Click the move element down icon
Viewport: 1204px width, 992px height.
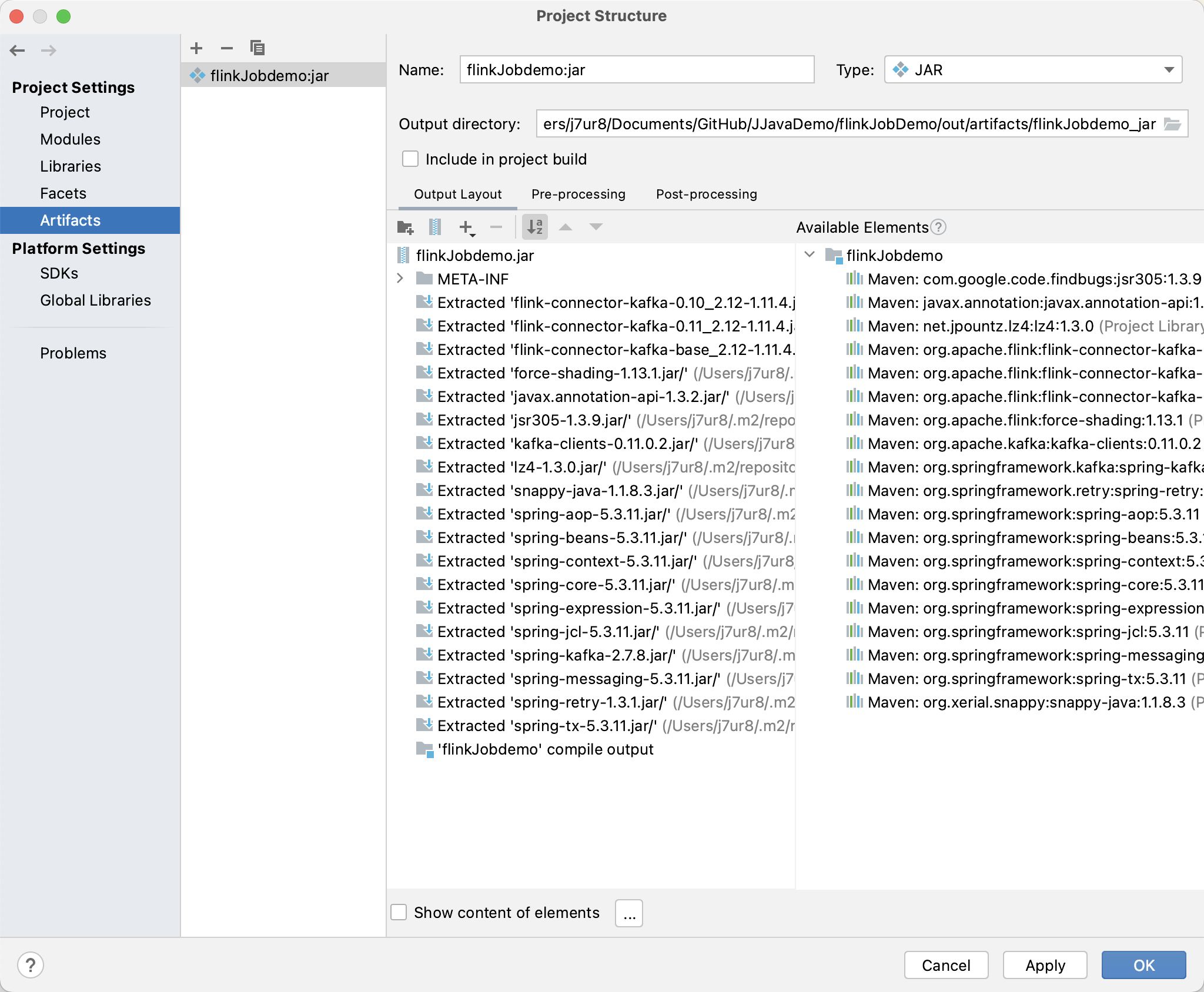[597, 227]
